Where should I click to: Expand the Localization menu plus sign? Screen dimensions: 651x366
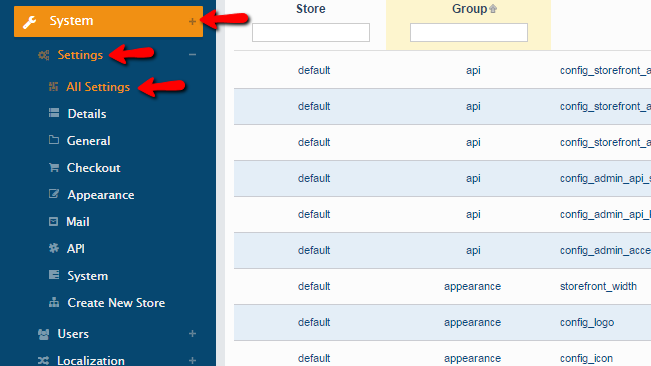192,360
